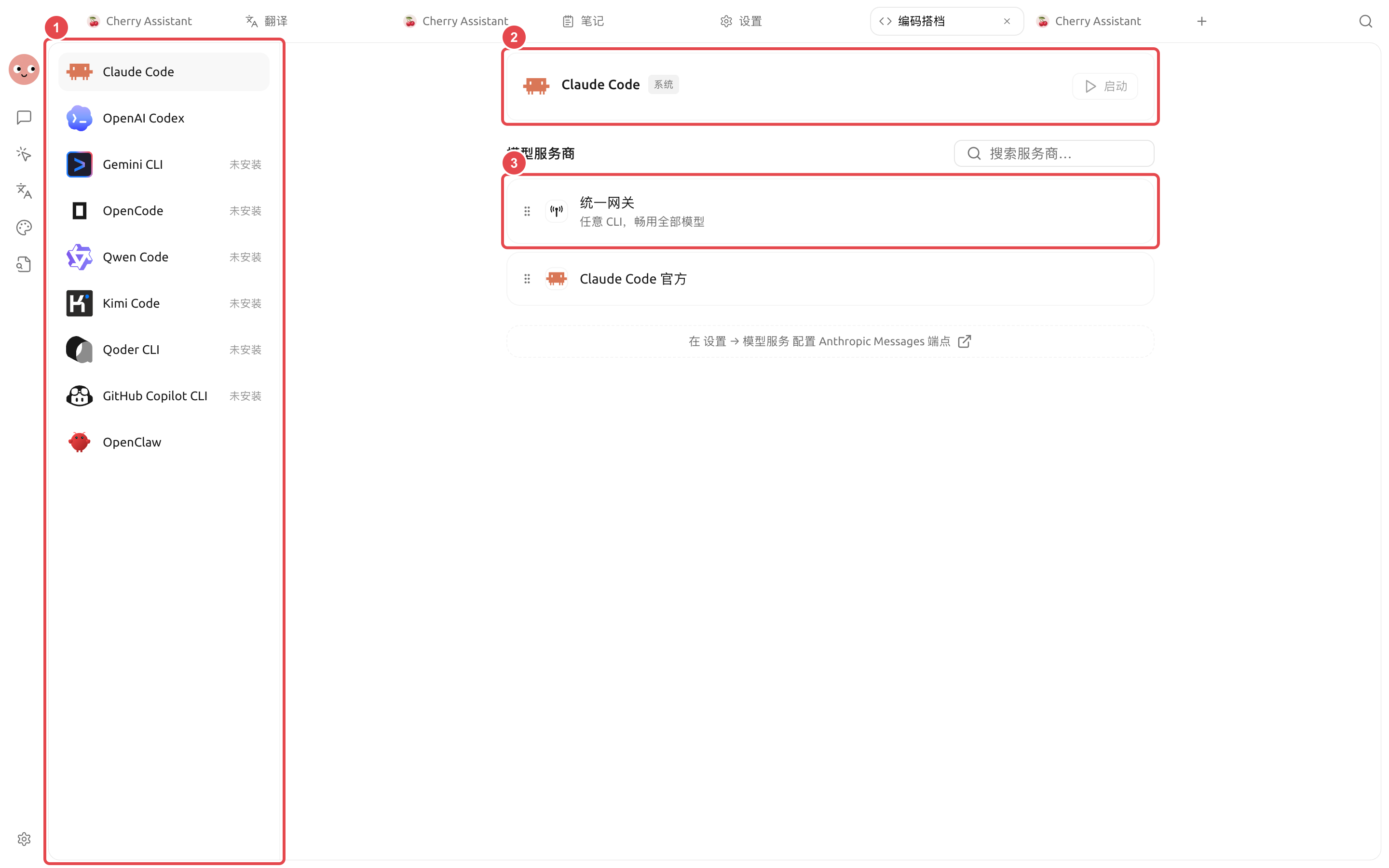The image size is (1389, 868).
Task: Open the file search icon in sidebar
Action: 24,264
